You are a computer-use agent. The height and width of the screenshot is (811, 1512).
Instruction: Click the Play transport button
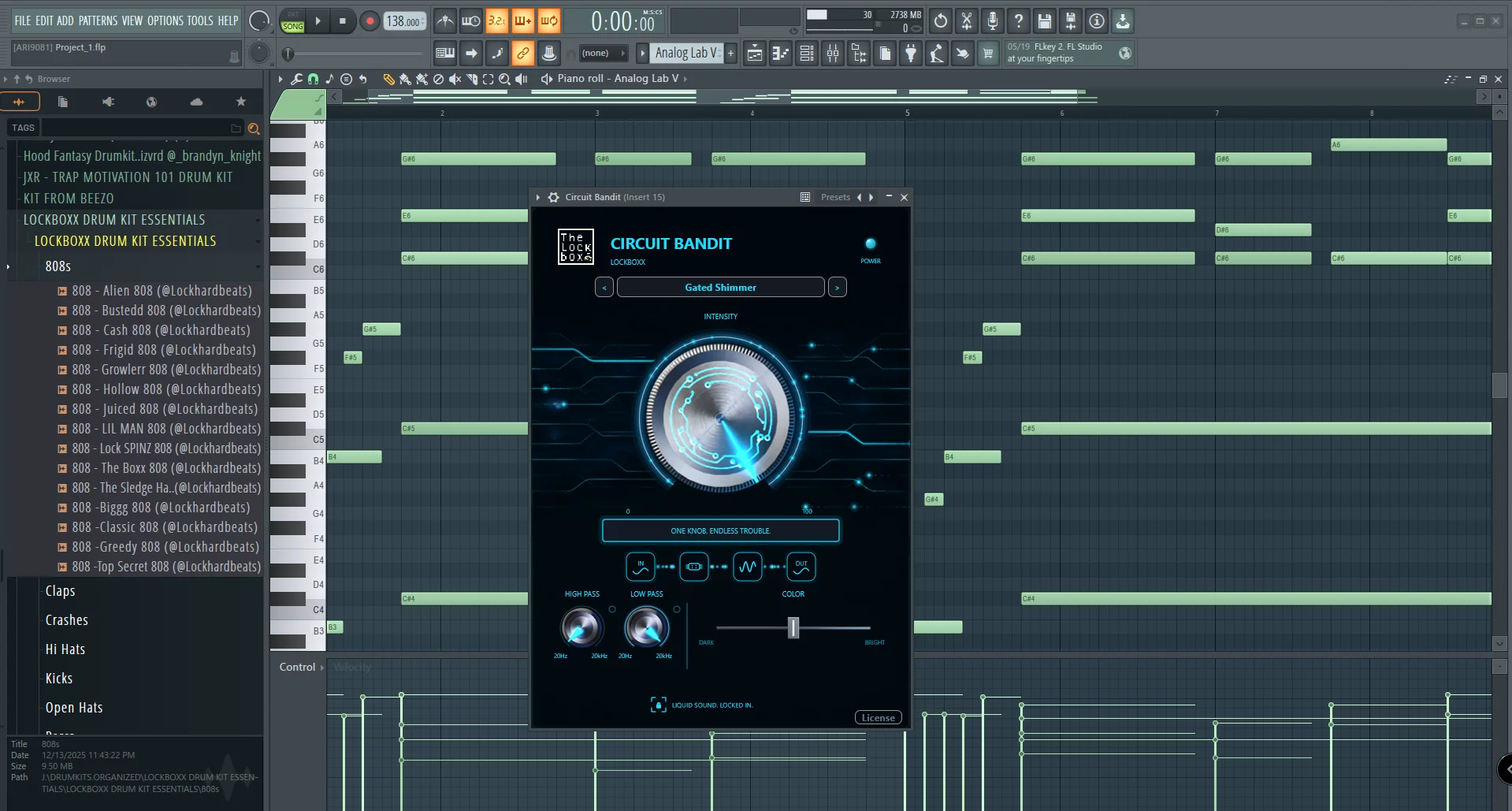(x=318, y=21)
